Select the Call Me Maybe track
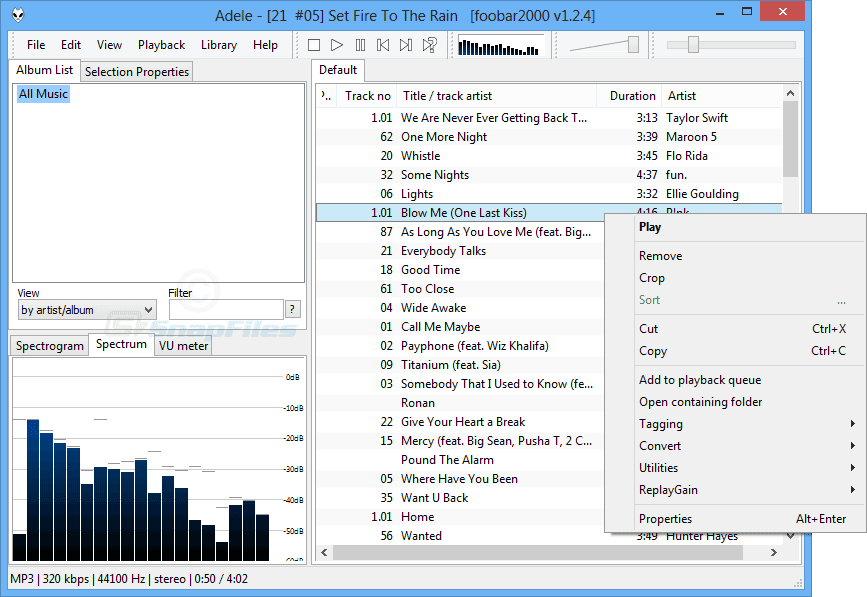This screenshot has height=597, width=867. tap(461, 327)
